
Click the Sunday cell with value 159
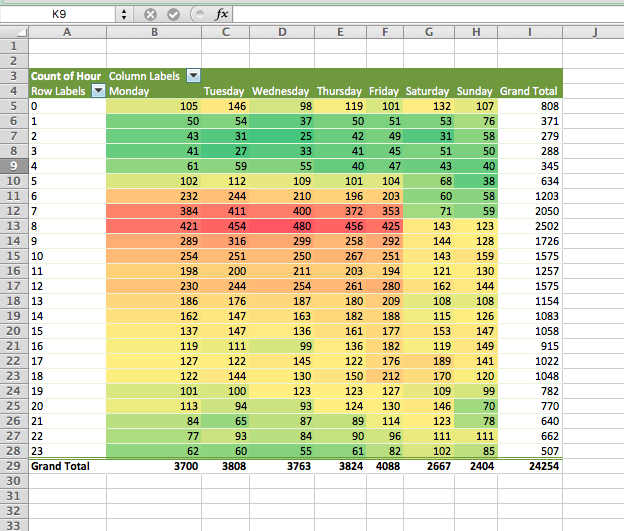click(476, 256)
